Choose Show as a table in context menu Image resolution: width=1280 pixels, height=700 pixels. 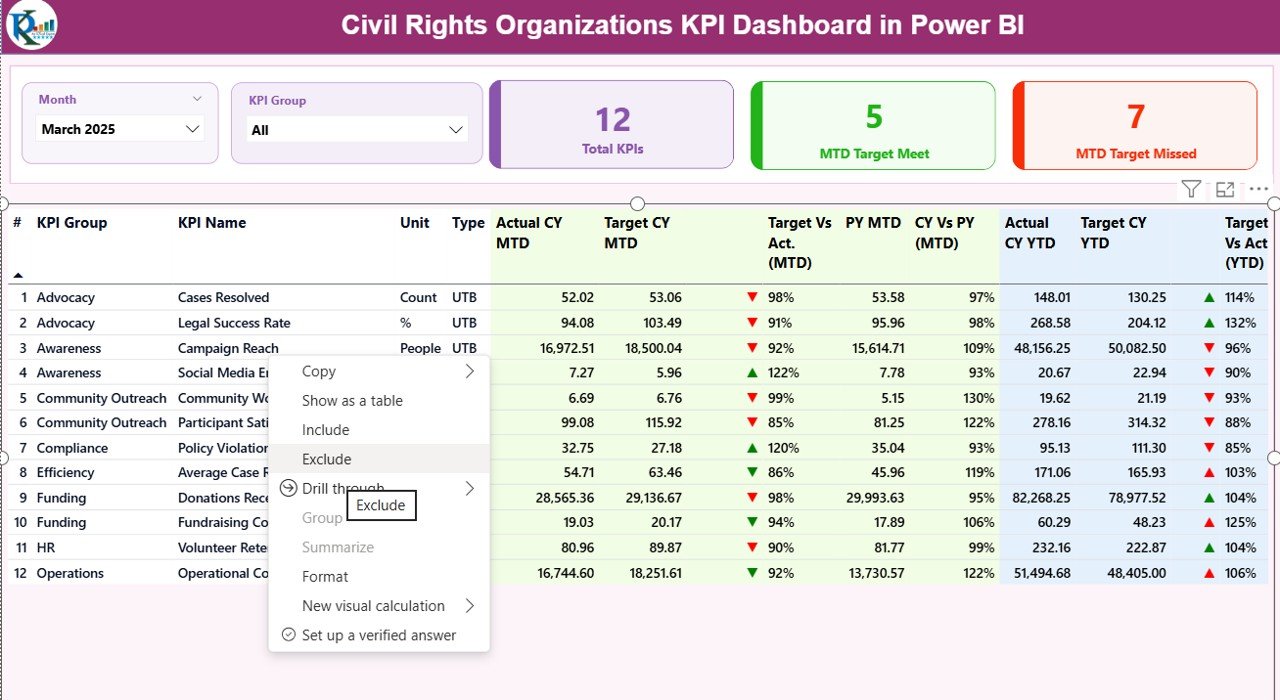point(352,400)
